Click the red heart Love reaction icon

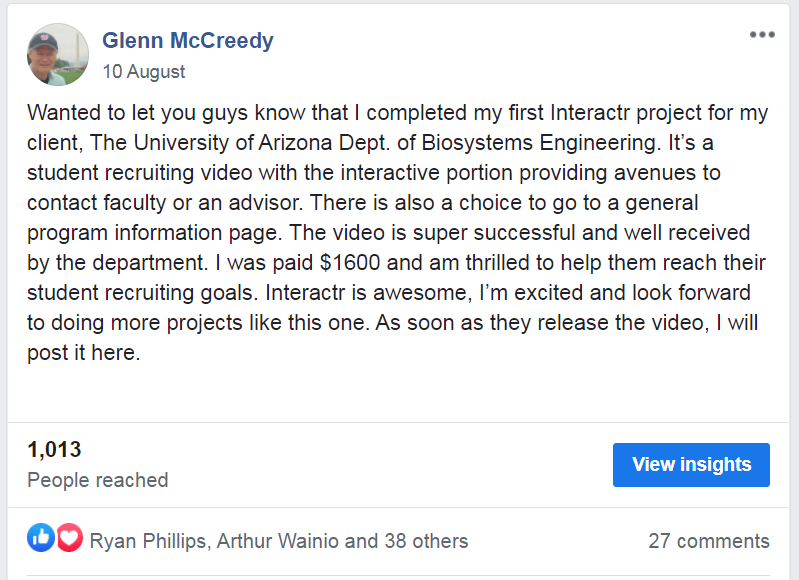[68, 539]
